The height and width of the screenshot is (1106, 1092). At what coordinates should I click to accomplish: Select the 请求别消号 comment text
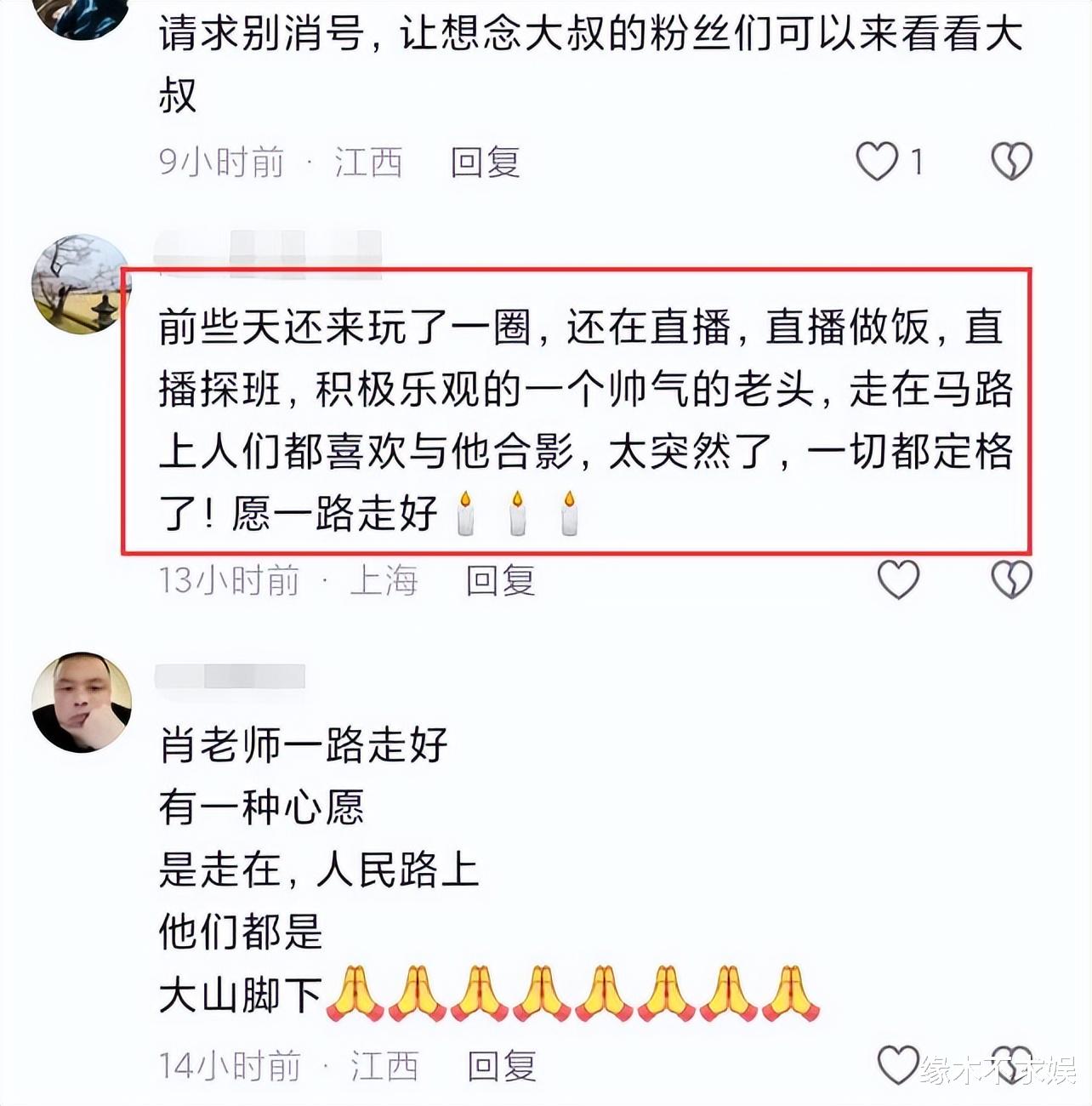click(x=590, y=65)
